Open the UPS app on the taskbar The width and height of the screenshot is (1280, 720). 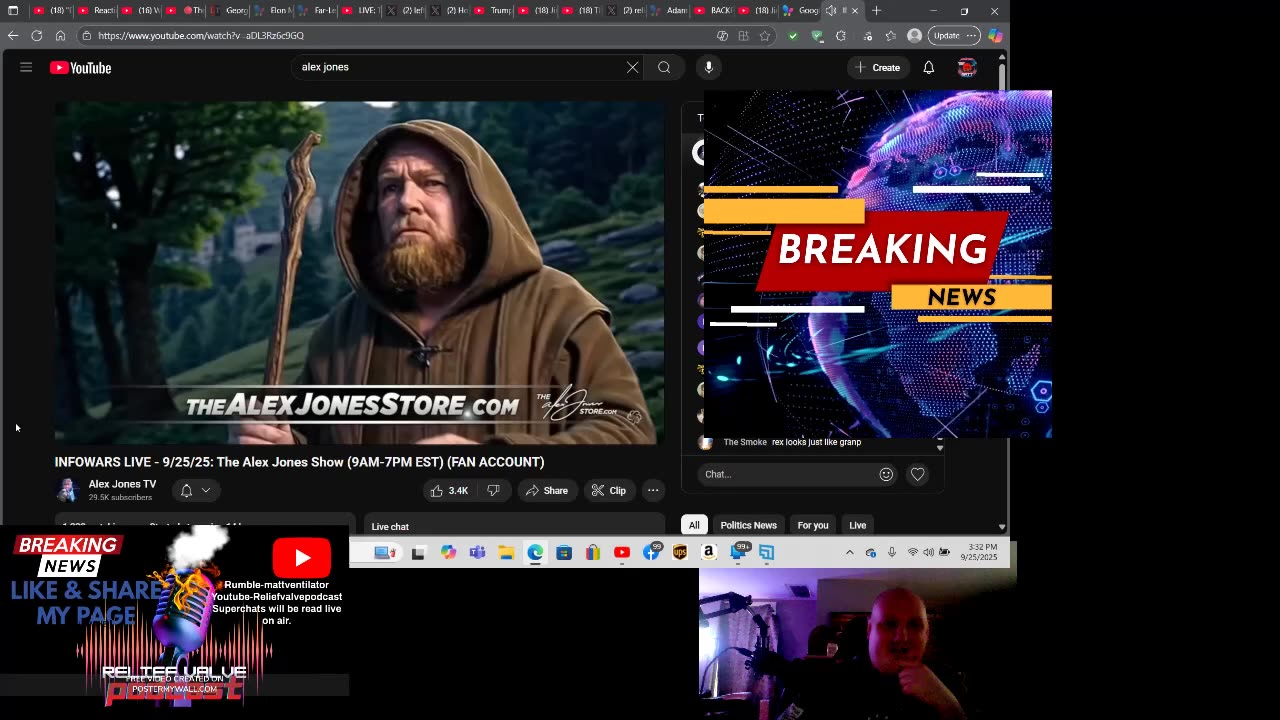point(680,552)
